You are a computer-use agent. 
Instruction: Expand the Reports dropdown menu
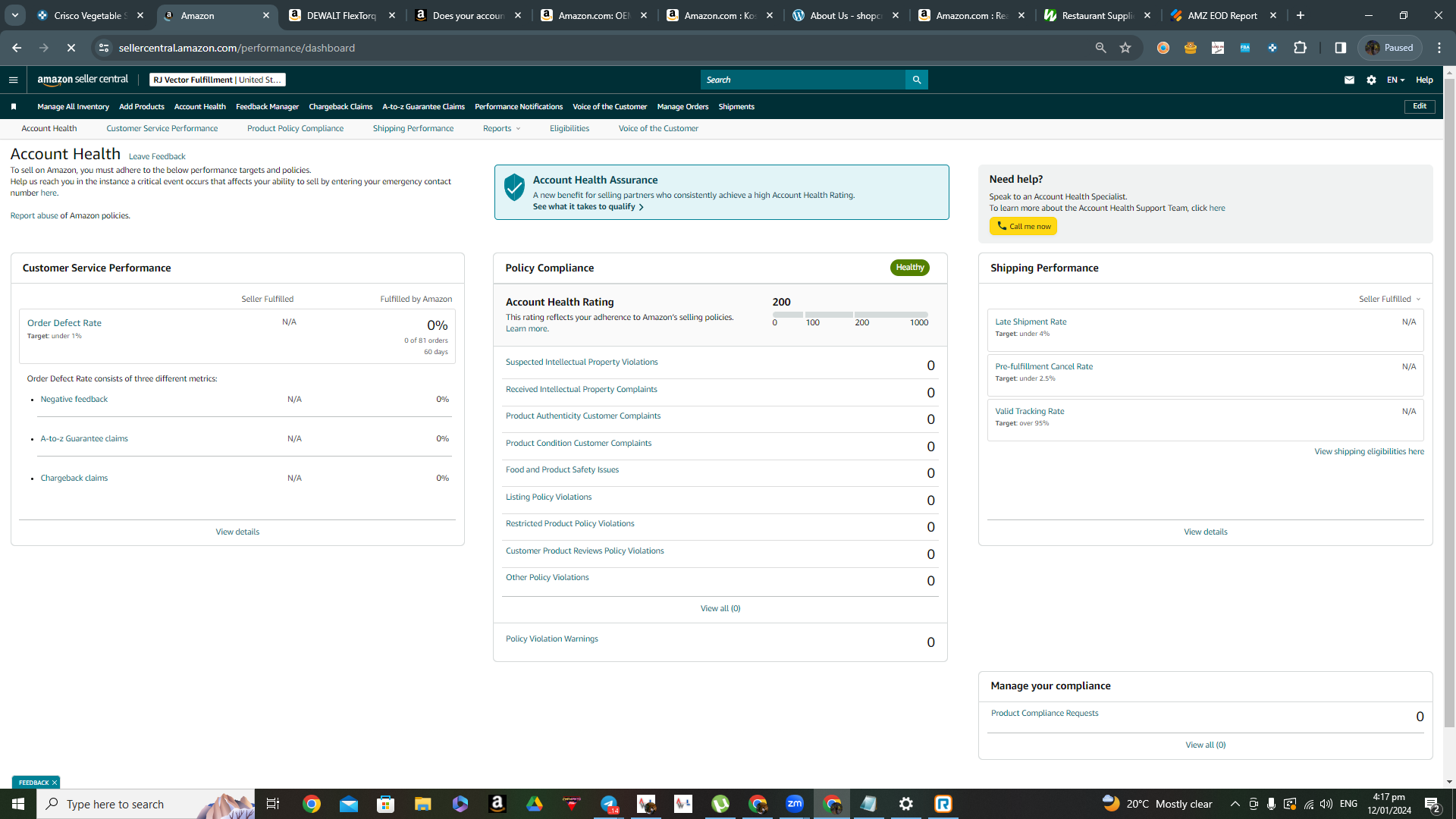pos(501,129)
